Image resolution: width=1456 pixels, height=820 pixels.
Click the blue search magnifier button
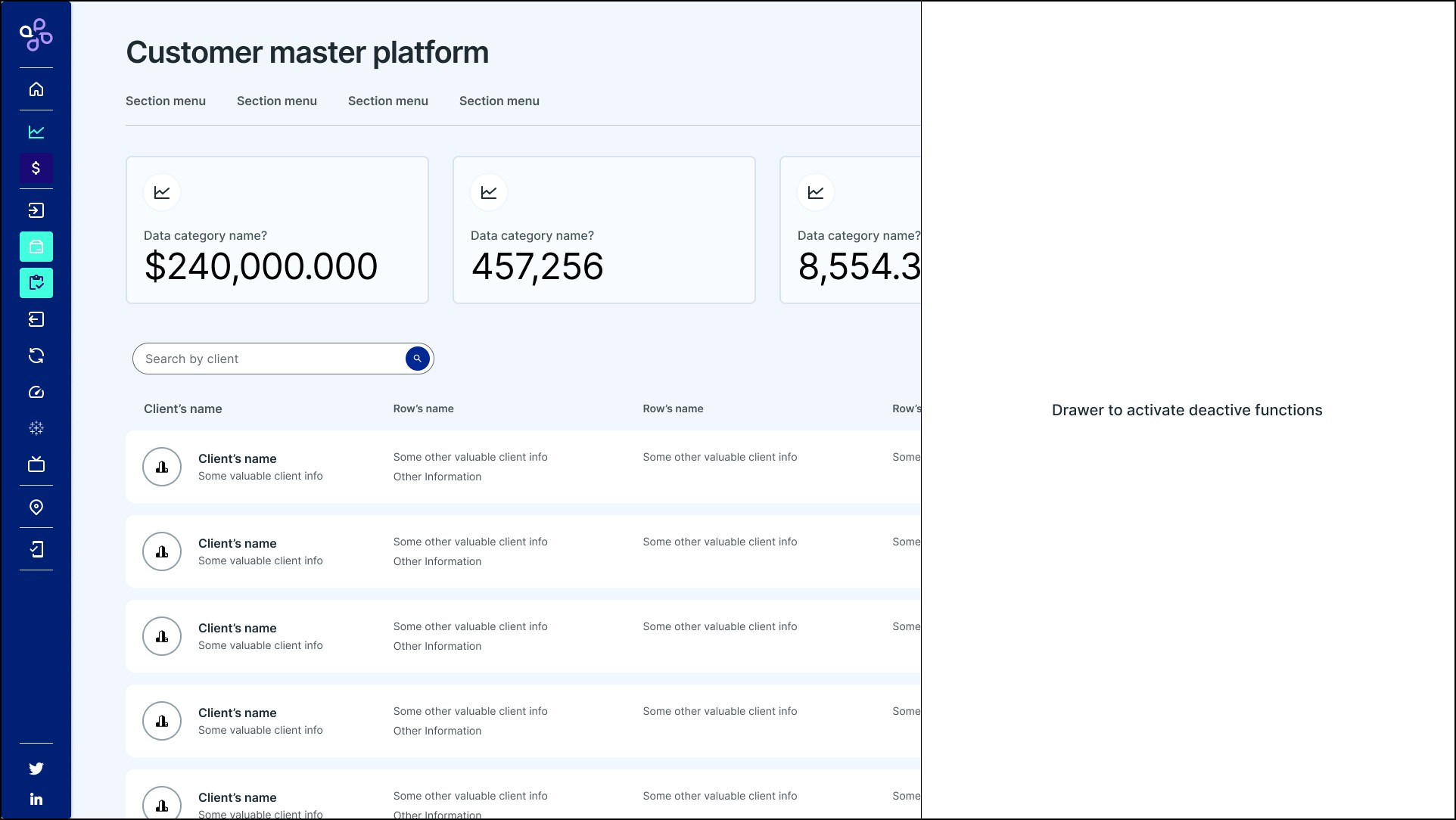(418, 359)
